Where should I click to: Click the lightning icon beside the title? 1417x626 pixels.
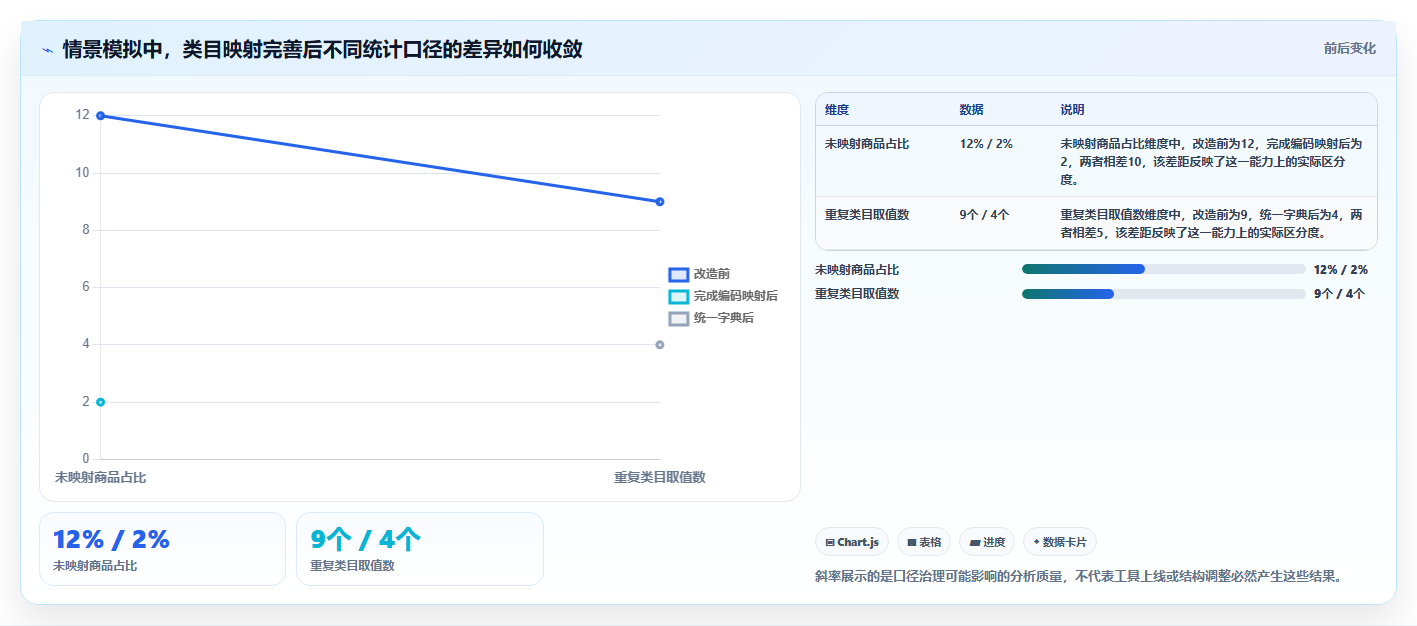click(47, 50)
